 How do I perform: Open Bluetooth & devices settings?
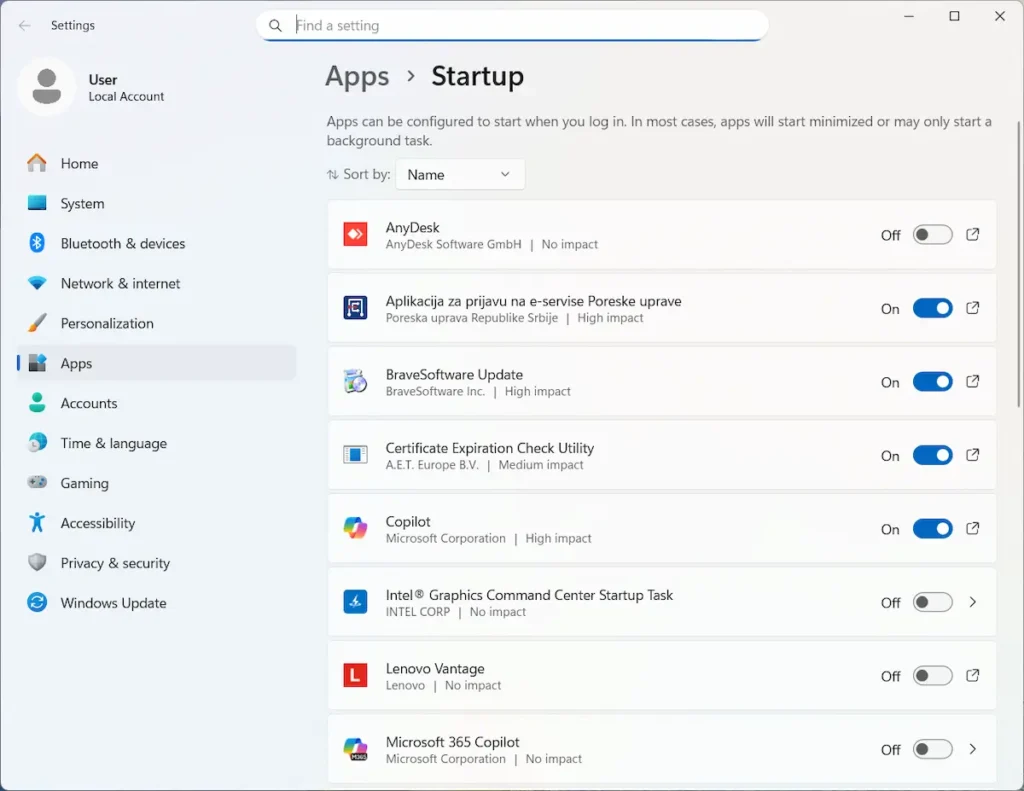[156, 243]
